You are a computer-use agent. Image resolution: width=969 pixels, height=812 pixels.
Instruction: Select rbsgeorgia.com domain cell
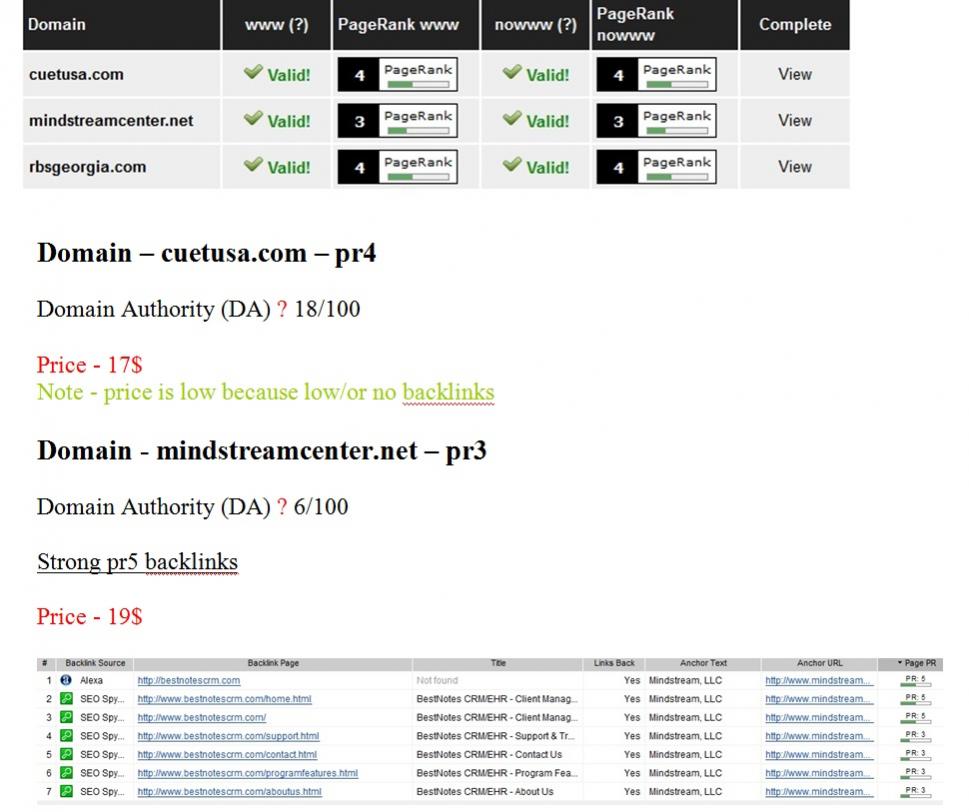coord(121,167)
